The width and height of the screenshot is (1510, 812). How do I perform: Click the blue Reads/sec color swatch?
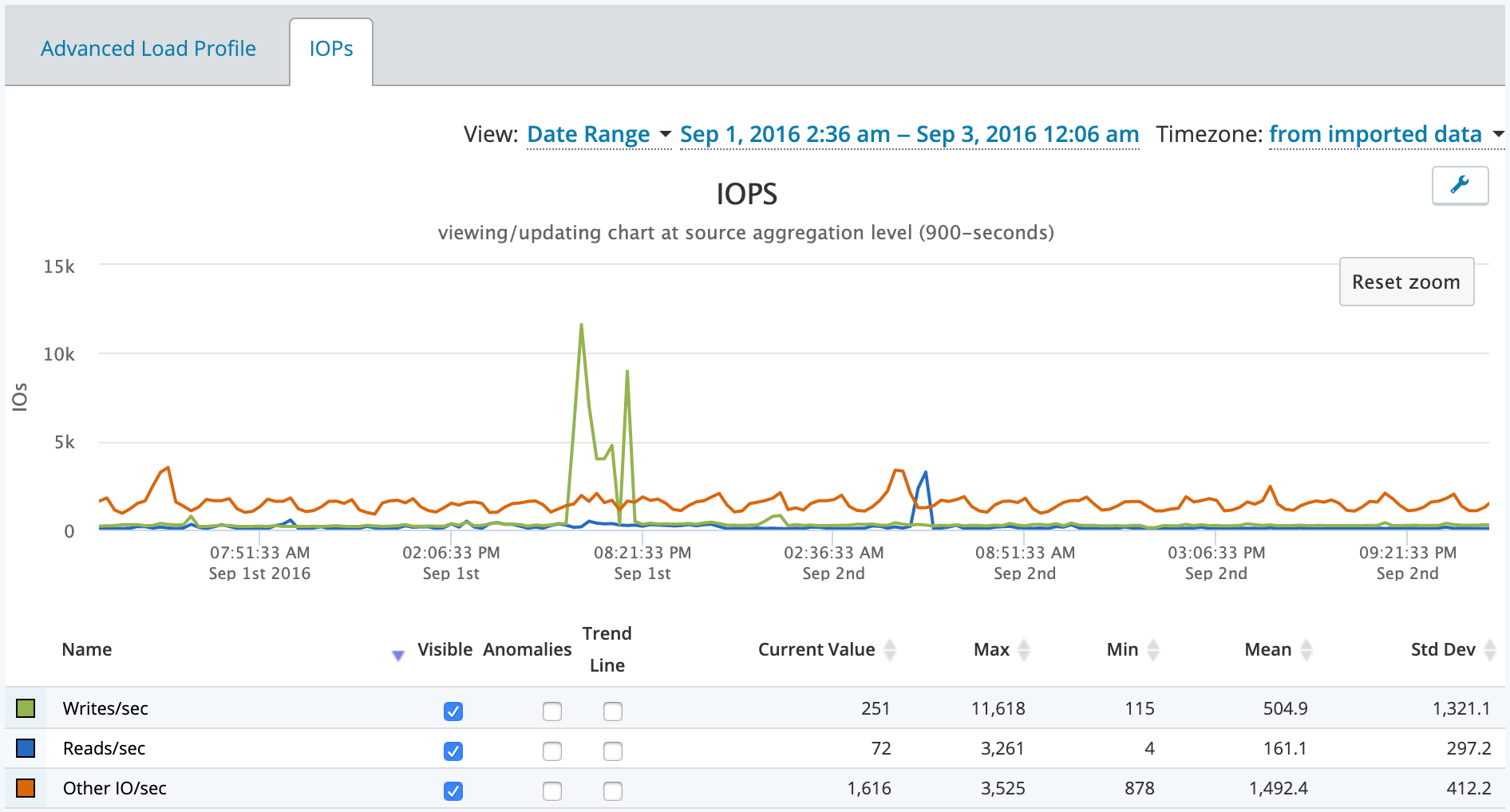coord(26,747)
